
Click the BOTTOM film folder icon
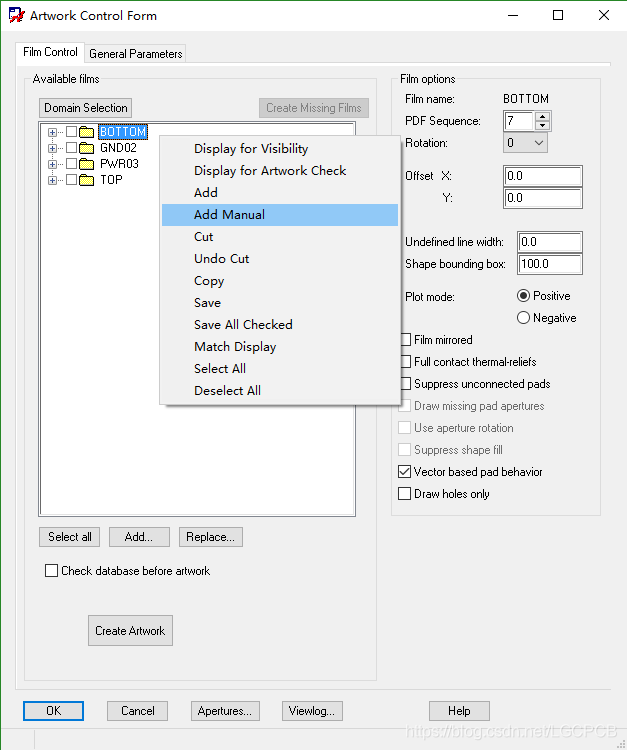click(x=87, y=132)
